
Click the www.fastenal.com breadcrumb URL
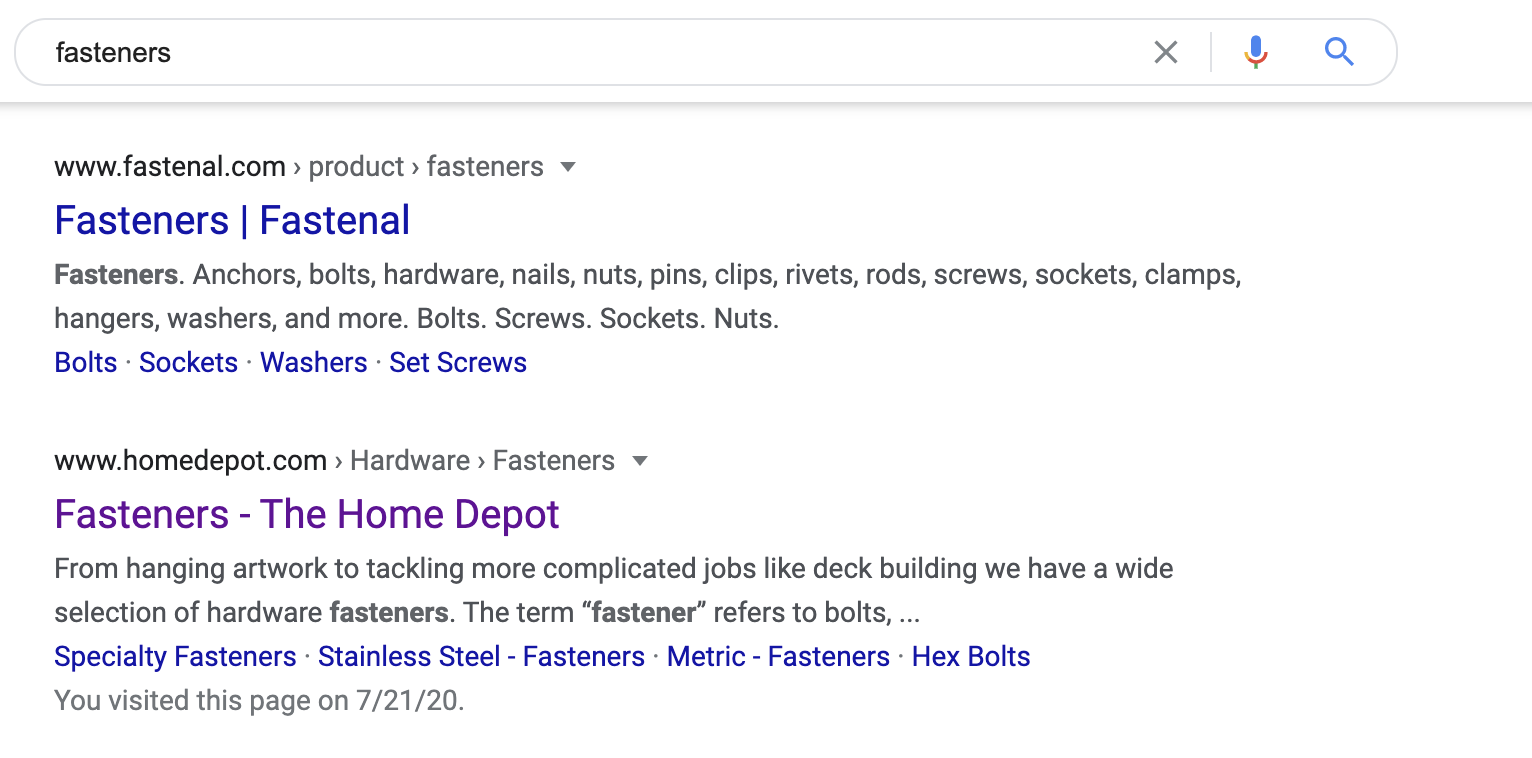(170, 167)
